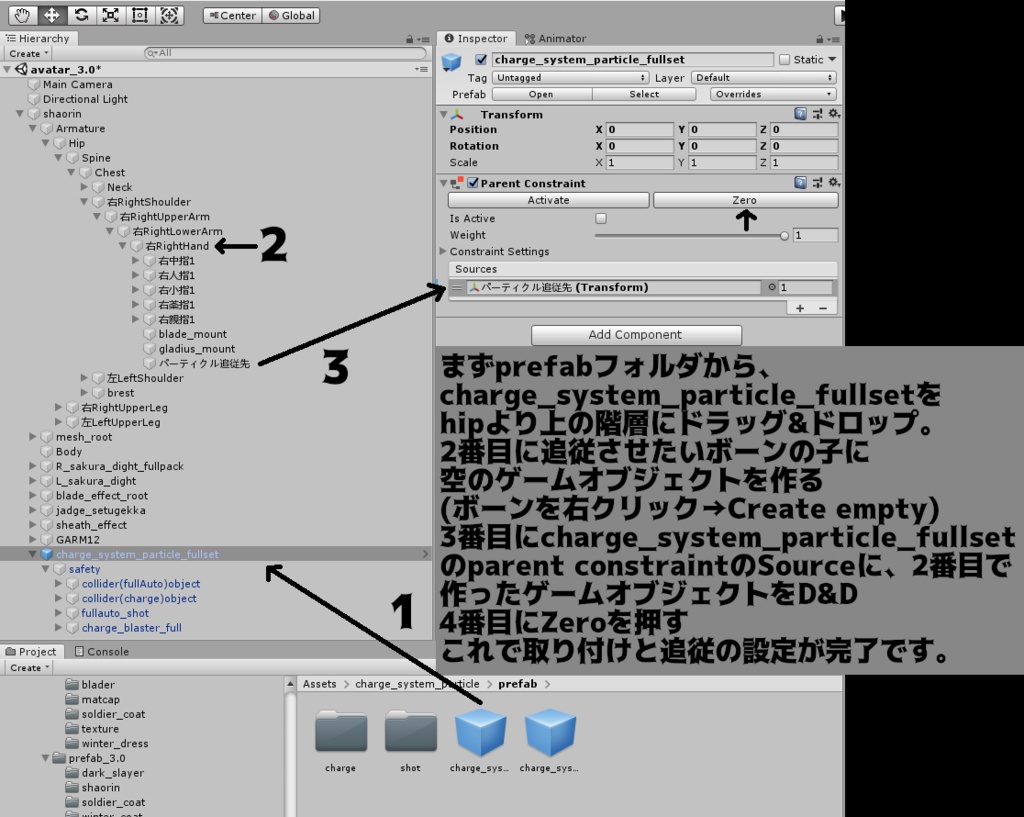Select the Hand tool in toolbar
This screenshot has height=817, width=1024.
(22, 15)
